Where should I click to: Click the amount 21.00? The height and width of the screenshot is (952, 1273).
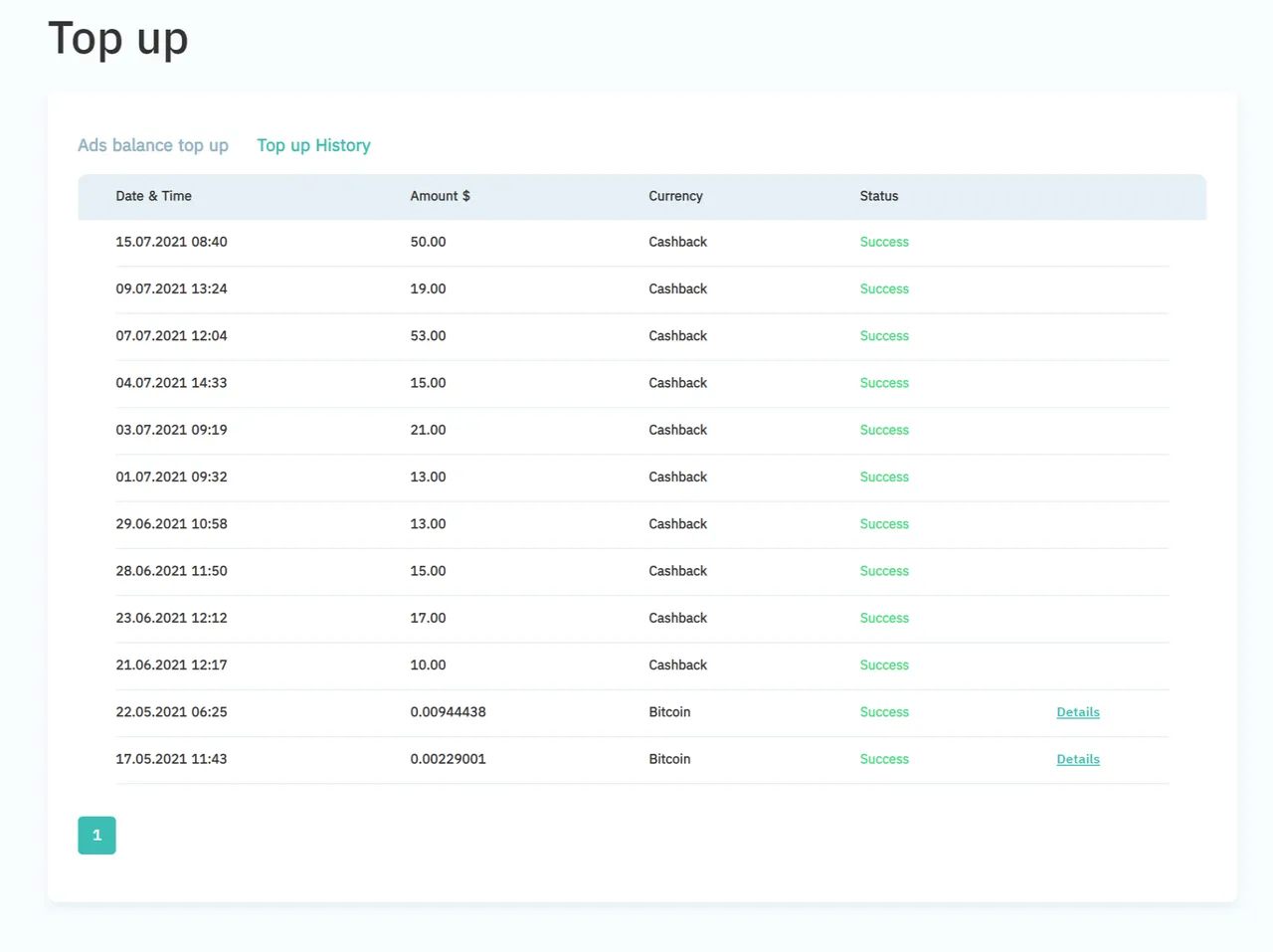[x=428, y=430]
